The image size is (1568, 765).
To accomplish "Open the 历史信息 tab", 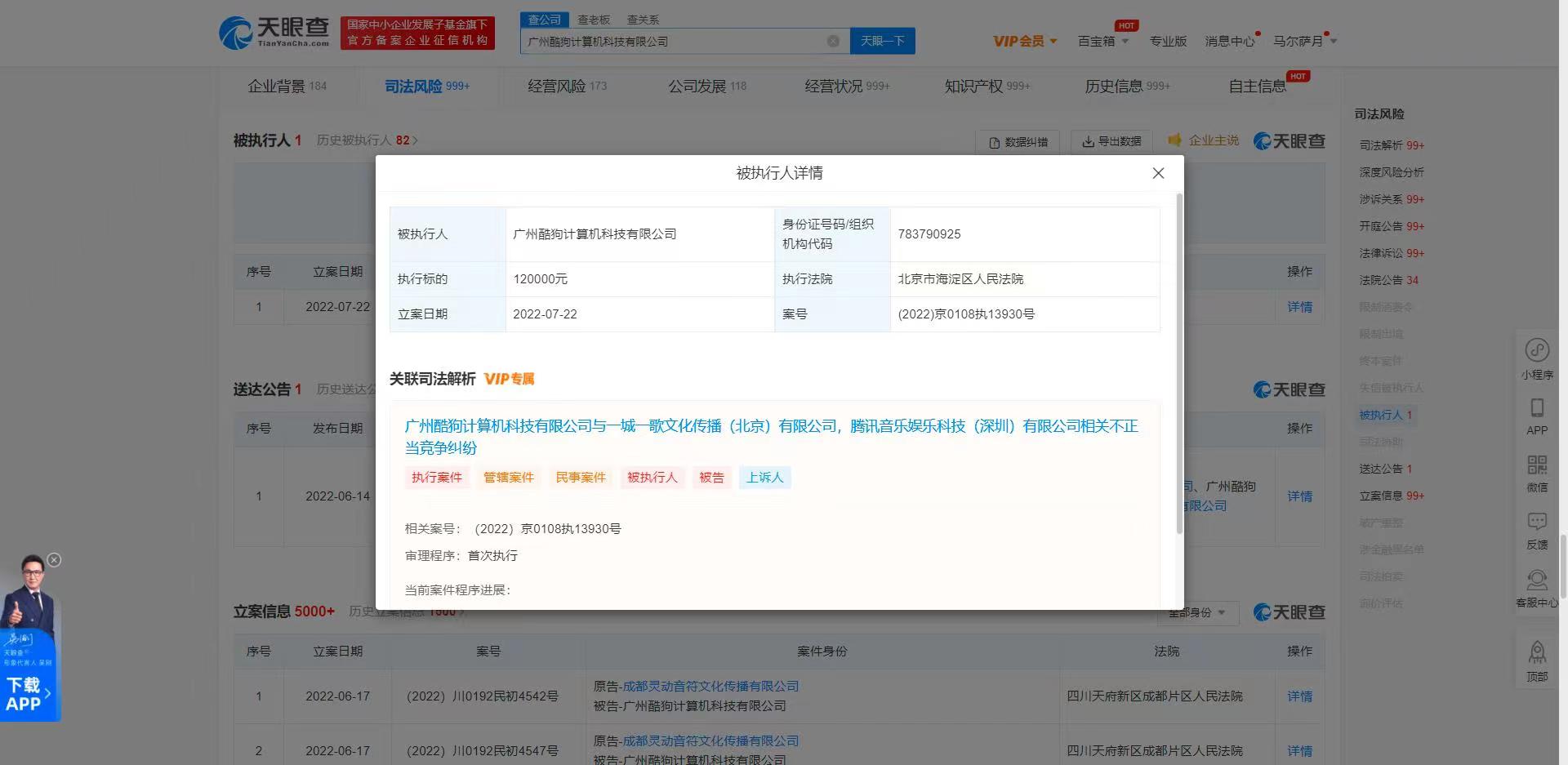I will click(1127, 86).
